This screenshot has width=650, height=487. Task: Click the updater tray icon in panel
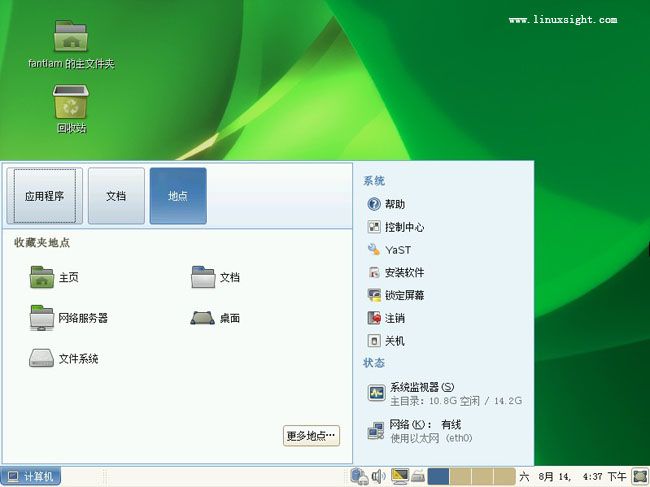(359, 476)
